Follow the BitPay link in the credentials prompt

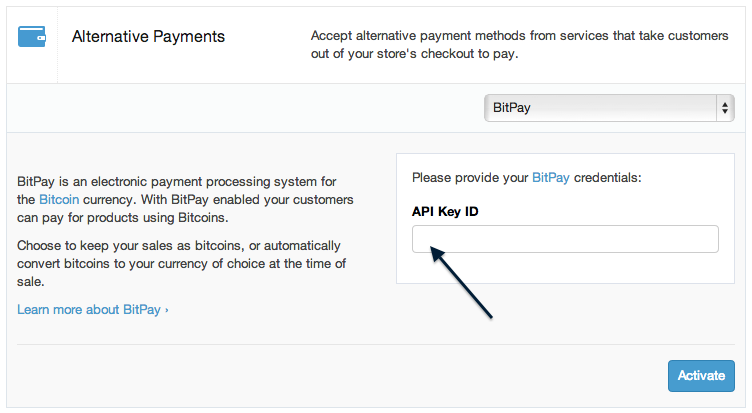[x=551, y=178]
